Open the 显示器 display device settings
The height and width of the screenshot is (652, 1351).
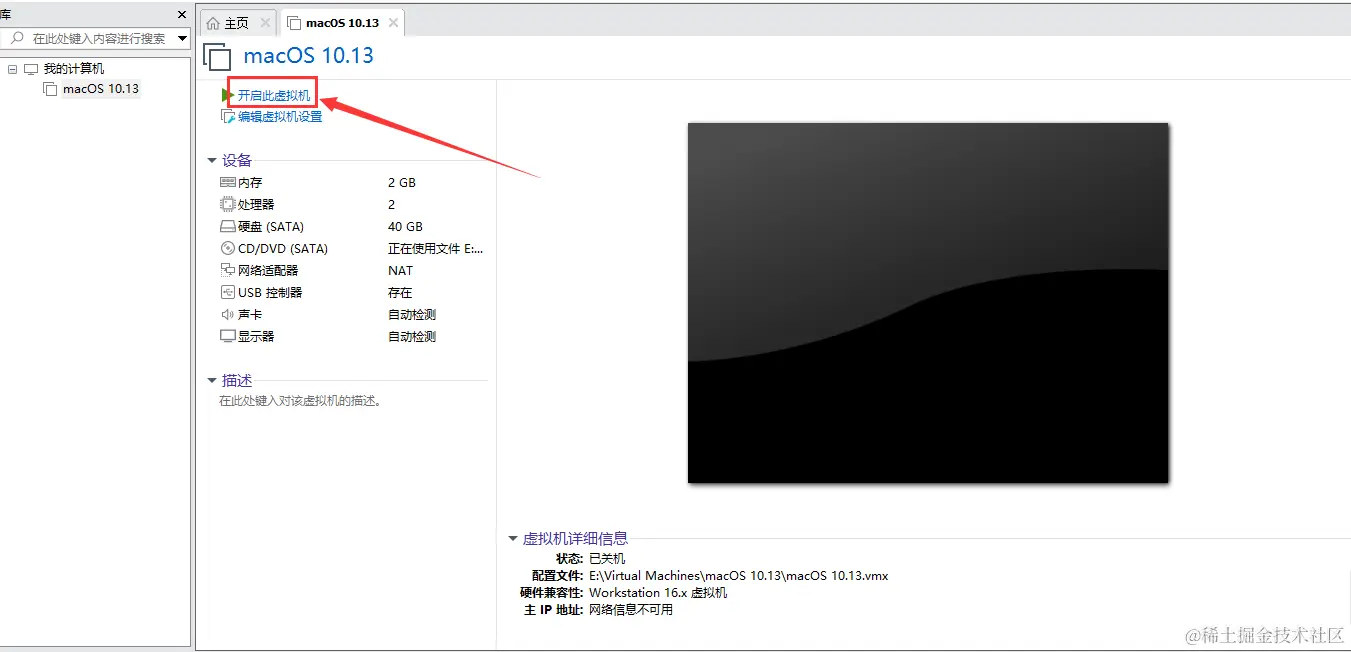(x=248, y=336)
